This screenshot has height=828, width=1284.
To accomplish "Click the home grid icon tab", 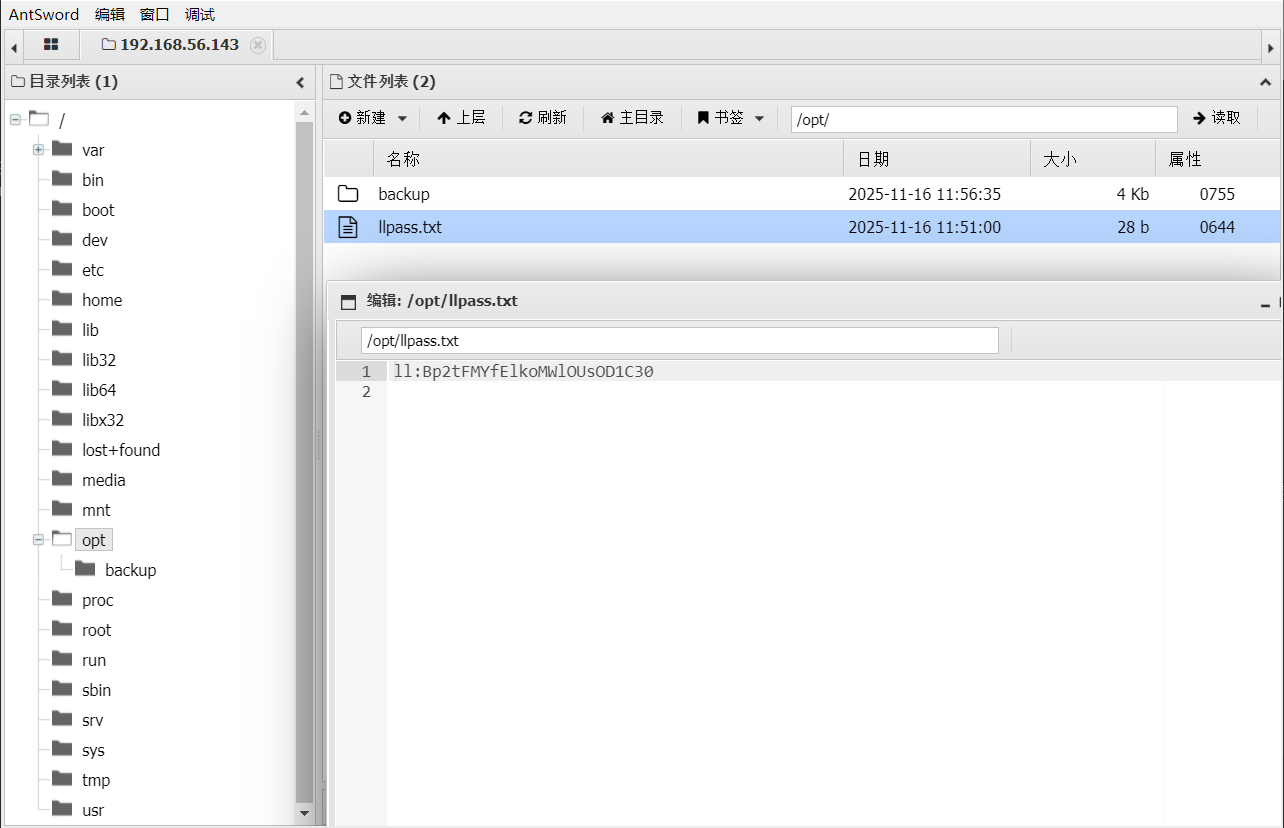I will 51,45.
